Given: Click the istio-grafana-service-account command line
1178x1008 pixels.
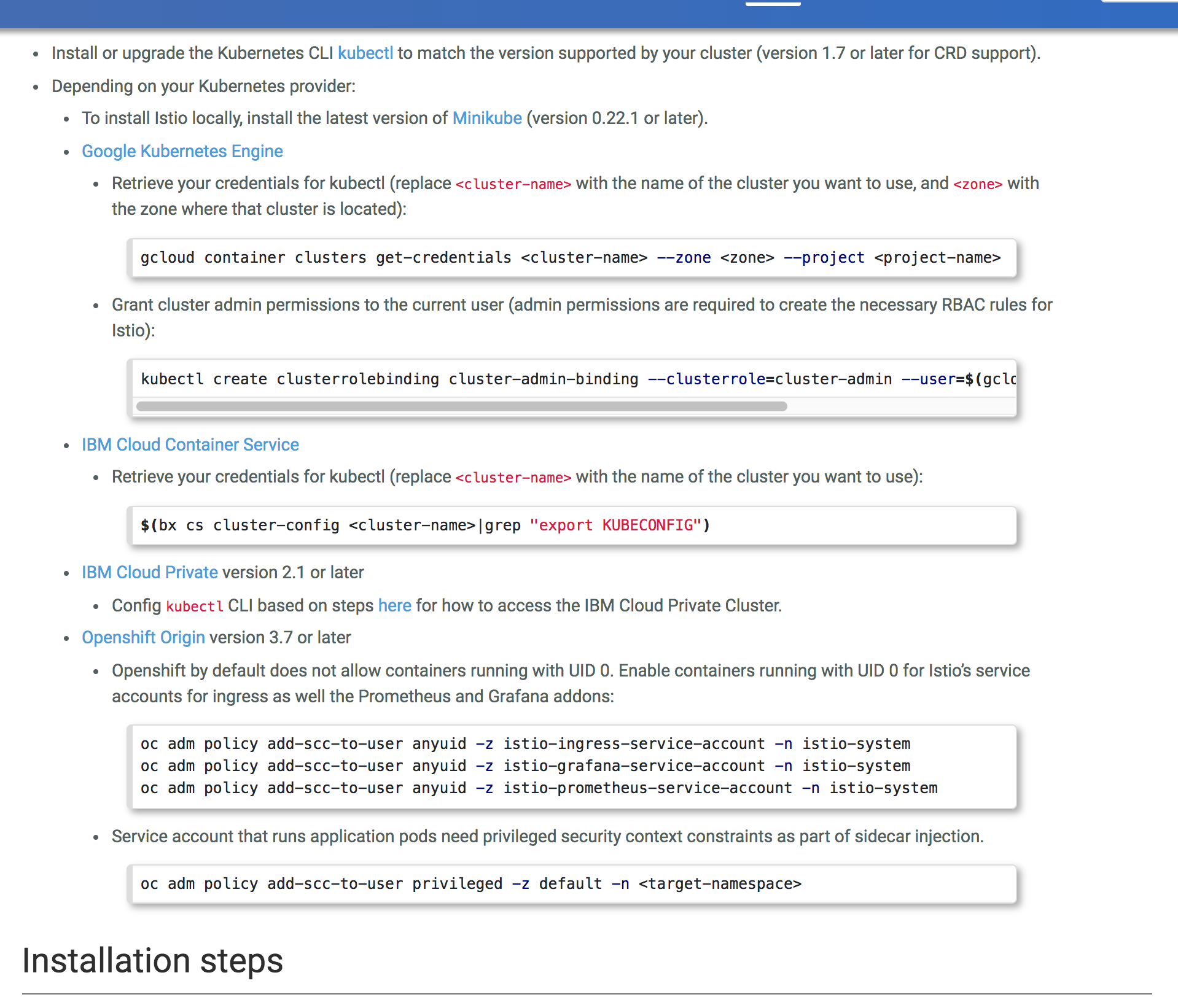Looking at the screenshot, I should pyautogui.click(x=525, y=766).
